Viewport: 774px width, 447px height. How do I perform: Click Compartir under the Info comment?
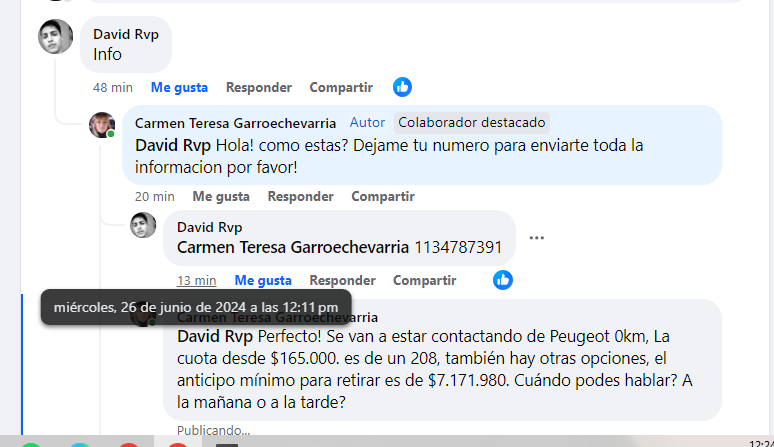click(x=341, y=87)
